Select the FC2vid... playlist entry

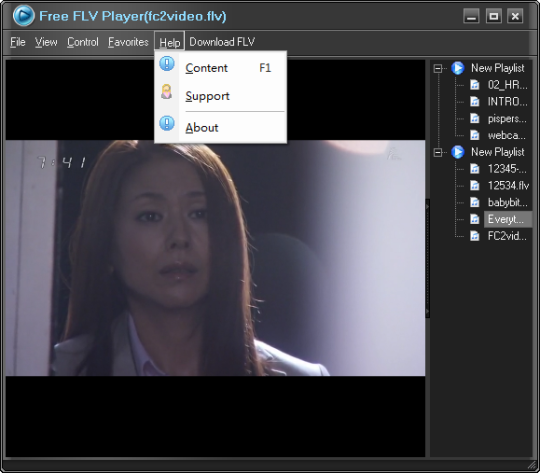[507, 236]
